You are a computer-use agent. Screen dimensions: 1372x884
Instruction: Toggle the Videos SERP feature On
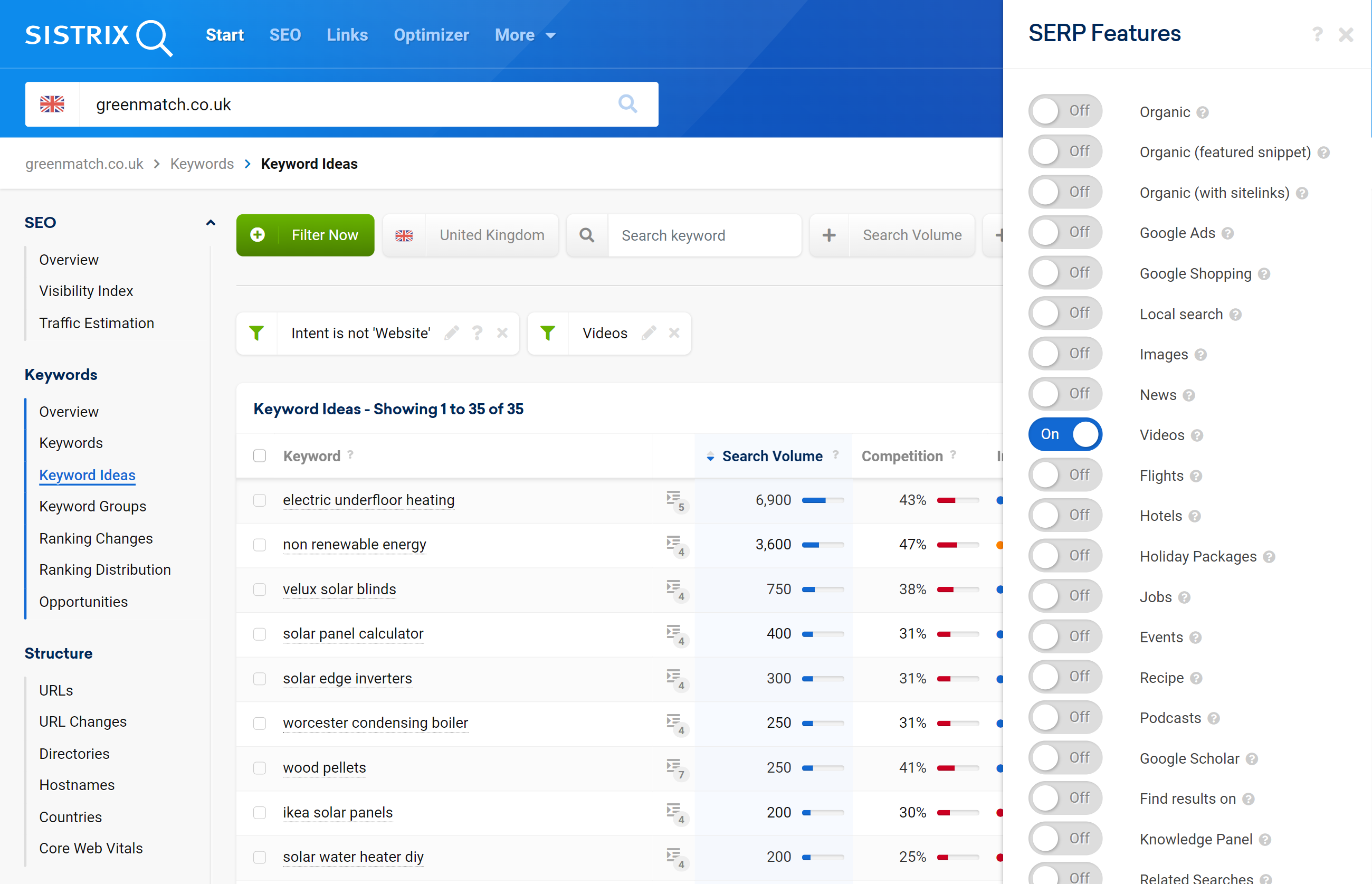[x=1063, y=435]
